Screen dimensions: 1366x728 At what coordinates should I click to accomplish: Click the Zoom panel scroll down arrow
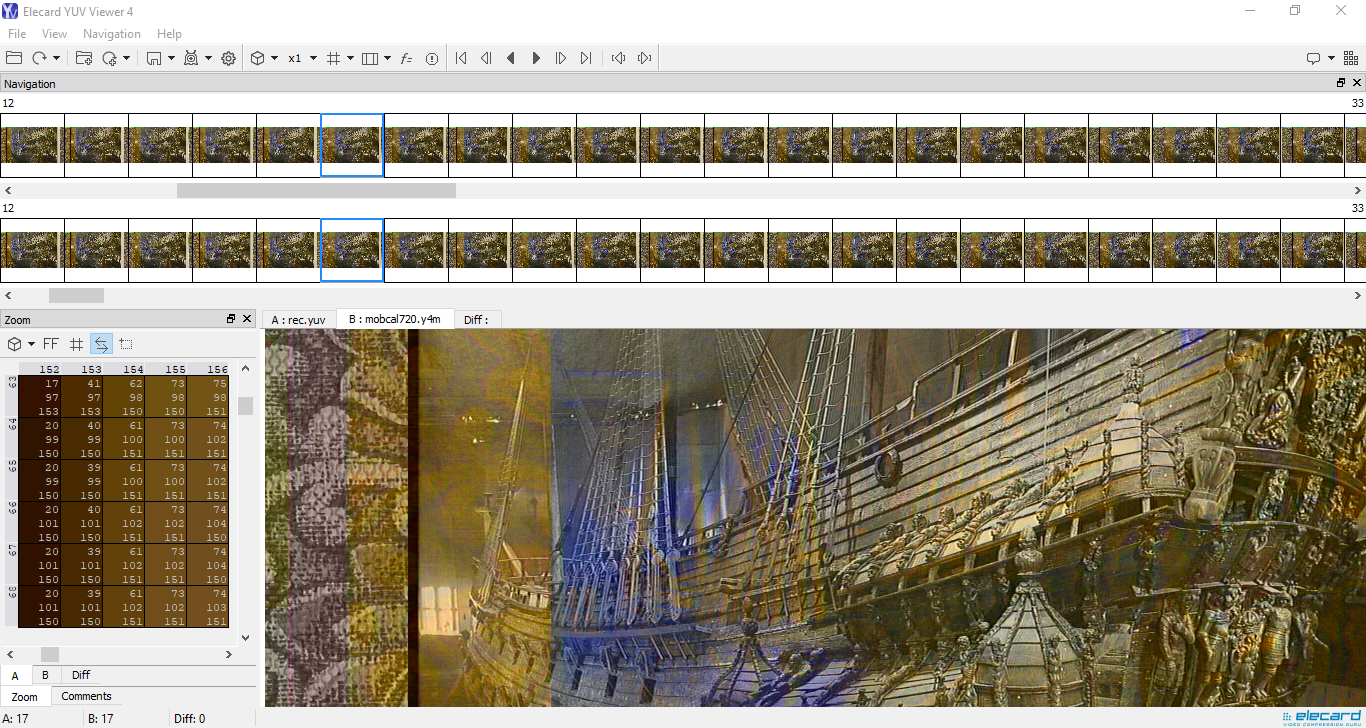pyautogui.click(x=246, y=637)
